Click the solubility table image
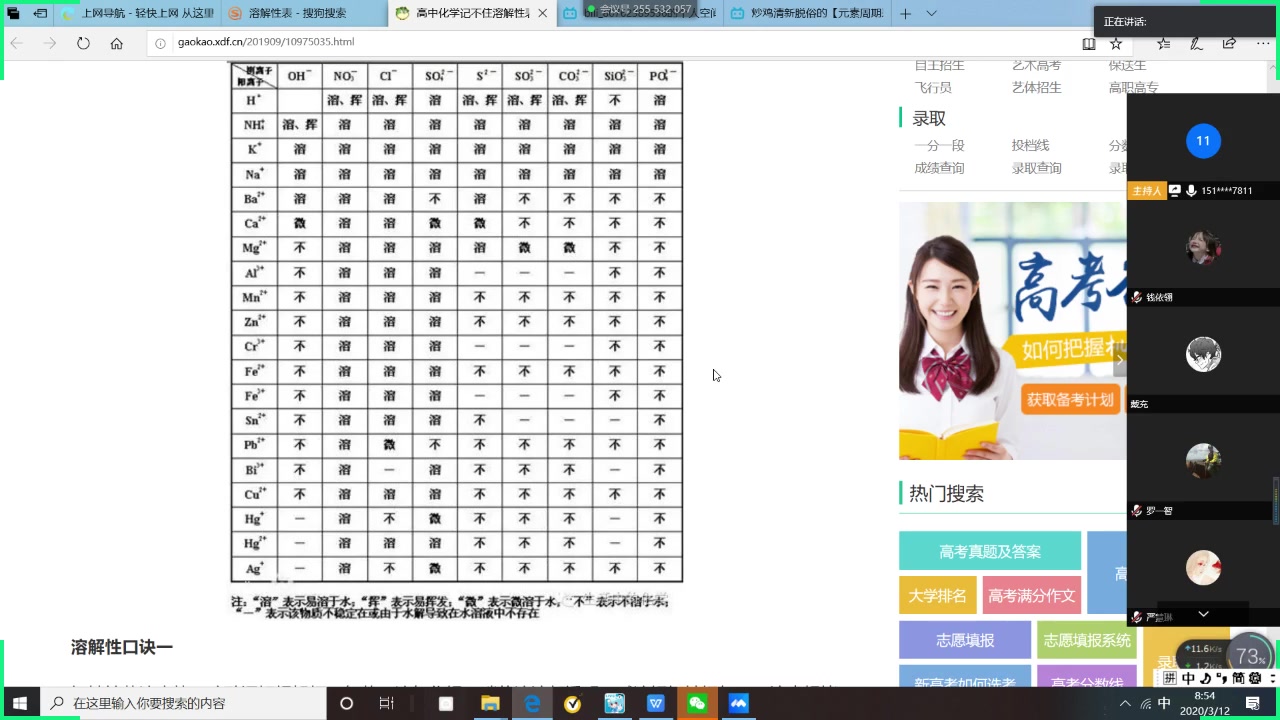1280x720 pixels. point(456,340)
